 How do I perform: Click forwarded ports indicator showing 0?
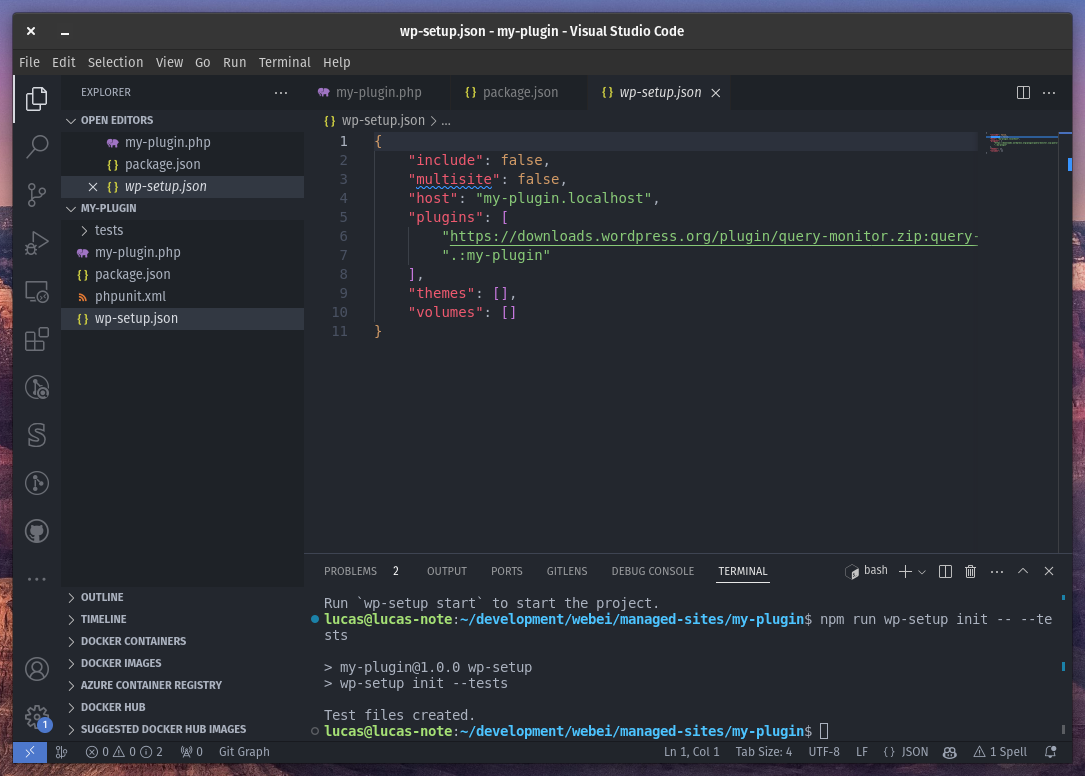coord(191,752)
